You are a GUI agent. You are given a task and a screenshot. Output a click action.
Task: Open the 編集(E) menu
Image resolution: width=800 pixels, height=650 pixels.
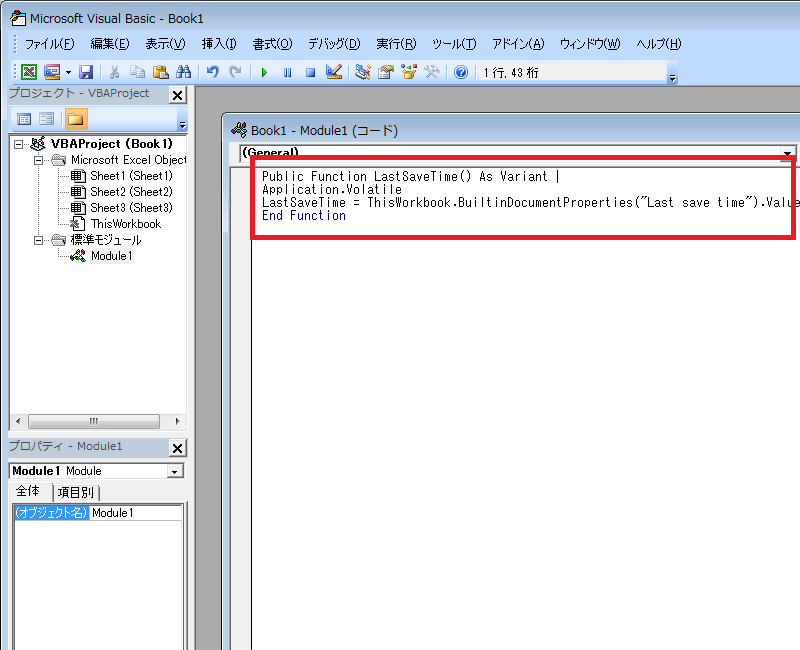[110, 44]
